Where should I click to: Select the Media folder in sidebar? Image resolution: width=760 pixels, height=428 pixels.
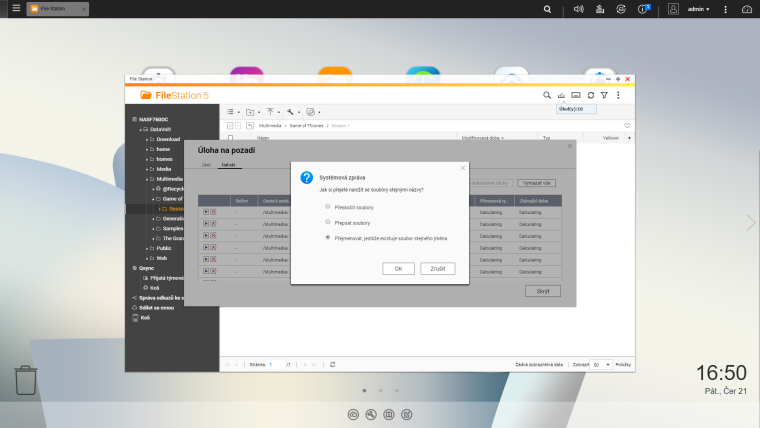tap(163, 169)
